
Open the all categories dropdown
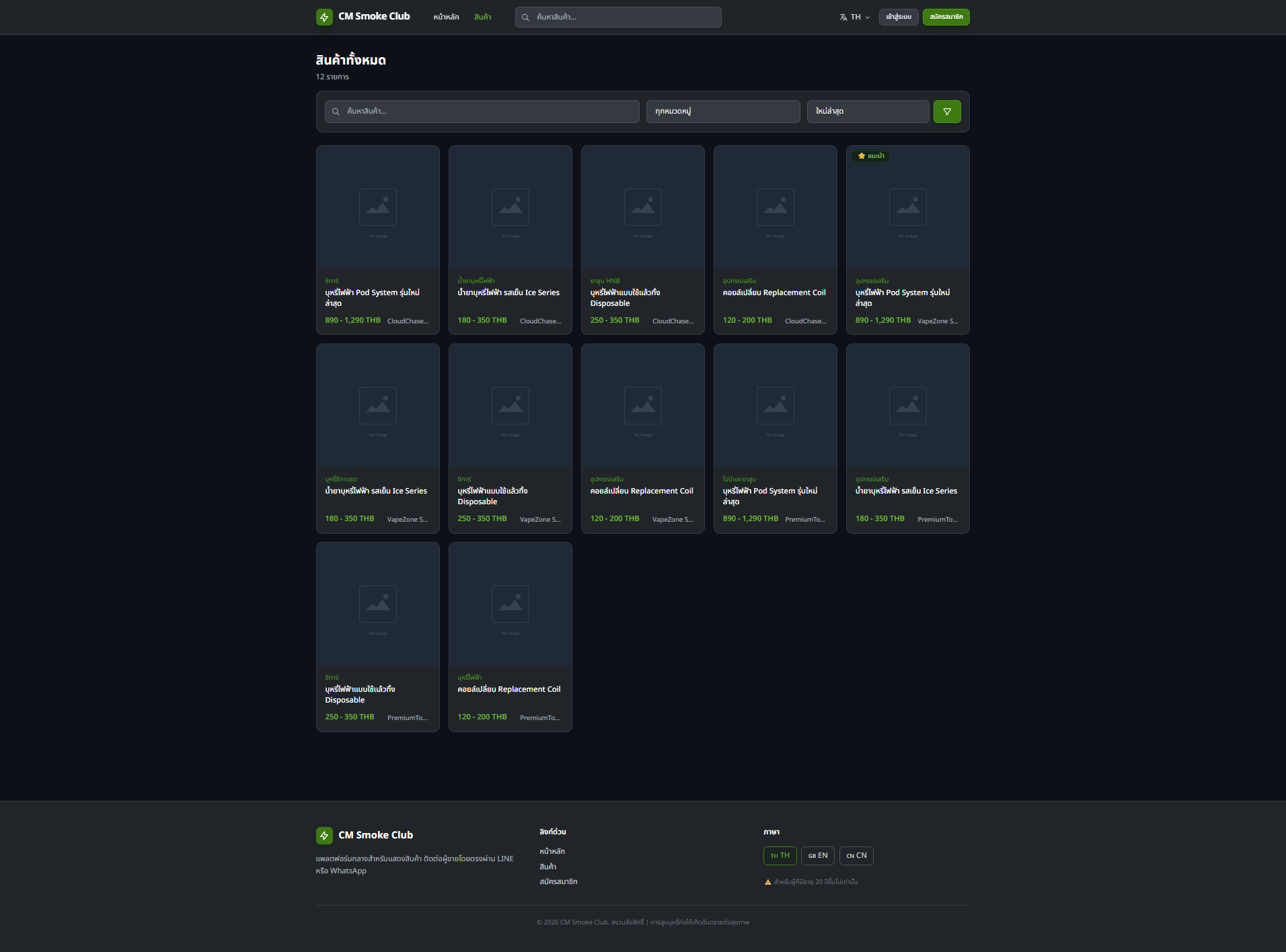(723, 112)
